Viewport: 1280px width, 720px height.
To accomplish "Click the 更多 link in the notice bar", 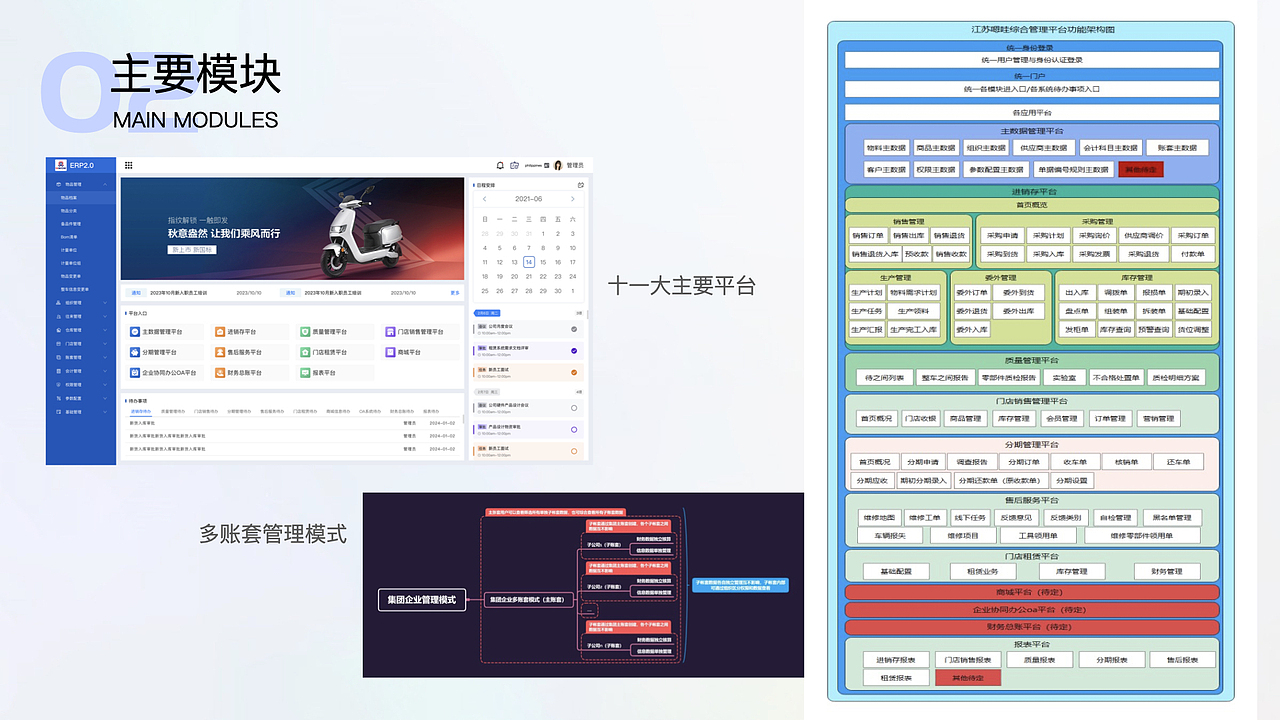I will tap(455, 291).
